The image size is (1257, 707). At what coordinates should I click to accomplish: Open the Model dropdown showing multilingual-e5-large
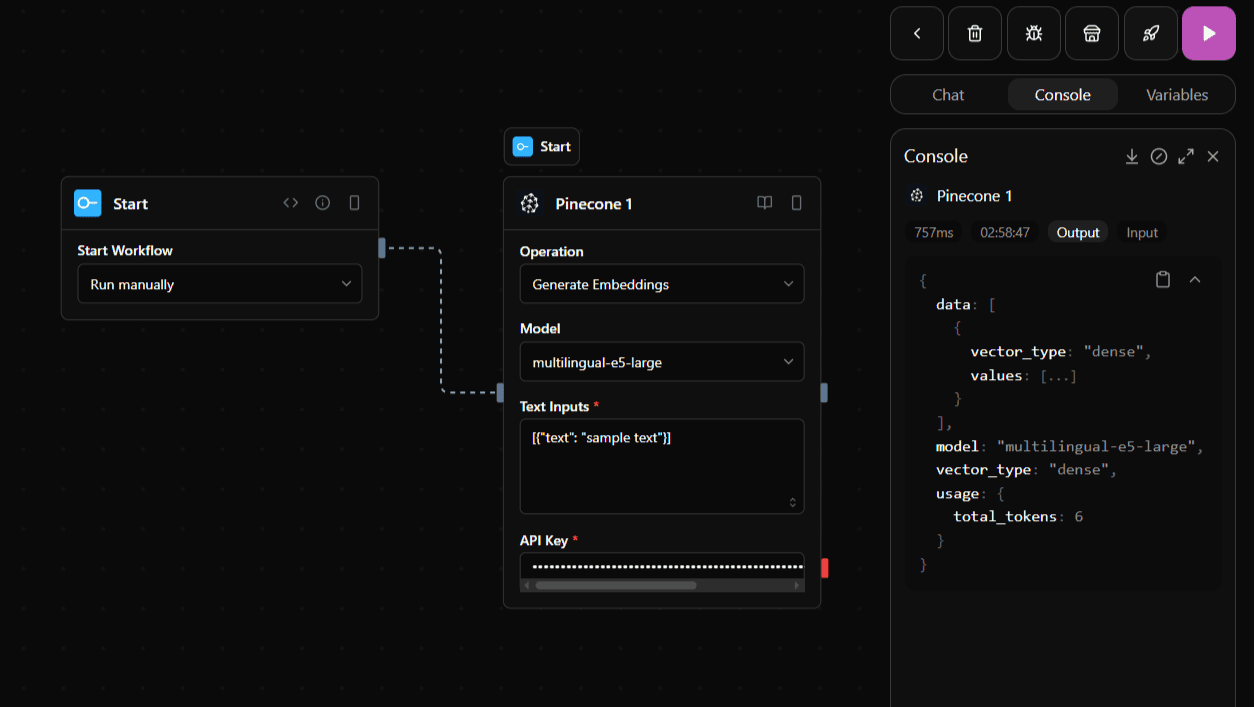661,362
